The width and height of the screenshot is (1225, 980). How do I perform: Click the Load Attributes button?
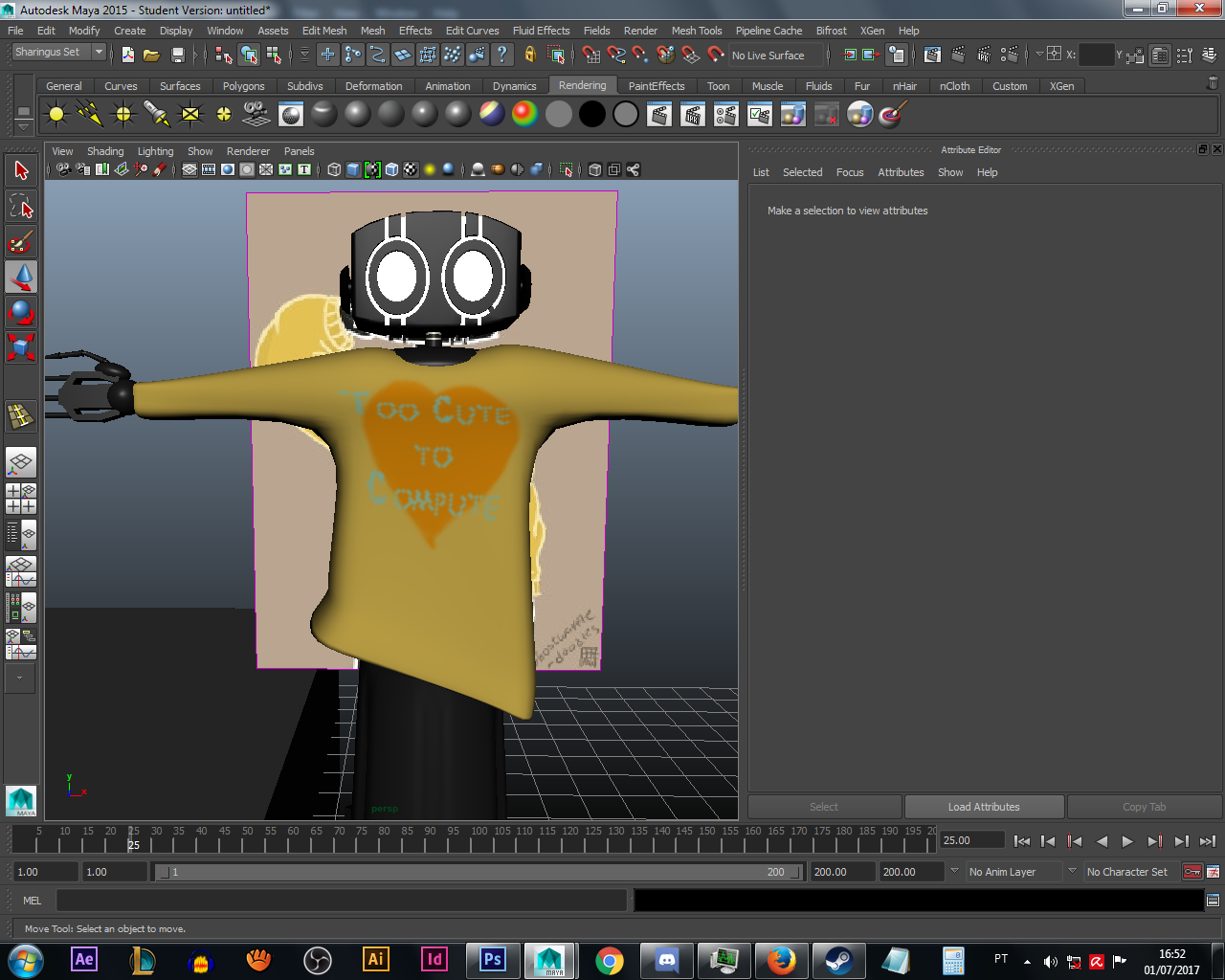(984, 806)
